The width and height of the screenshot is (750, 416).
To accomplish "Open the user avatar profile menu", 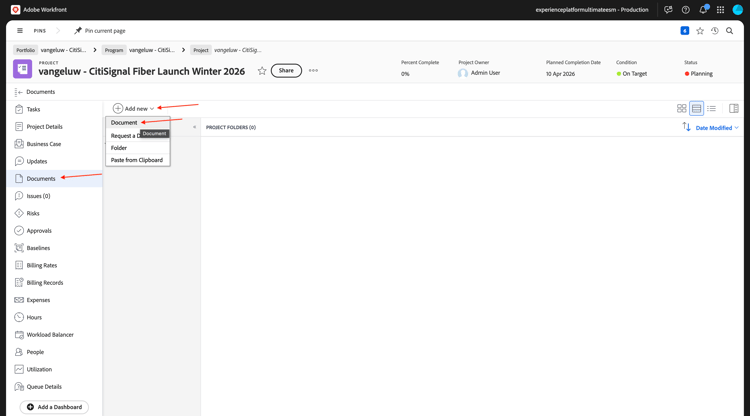I will [738, 10].
